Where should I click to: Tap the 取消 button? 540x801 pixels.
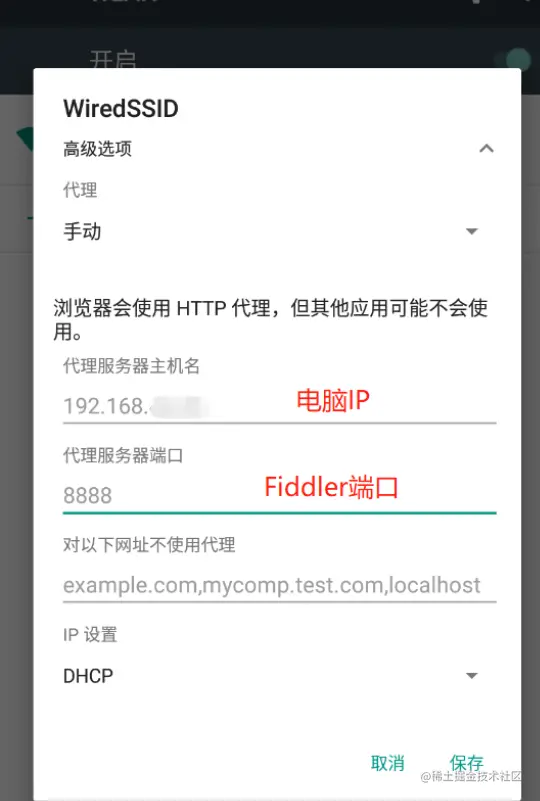pos(387,763)
